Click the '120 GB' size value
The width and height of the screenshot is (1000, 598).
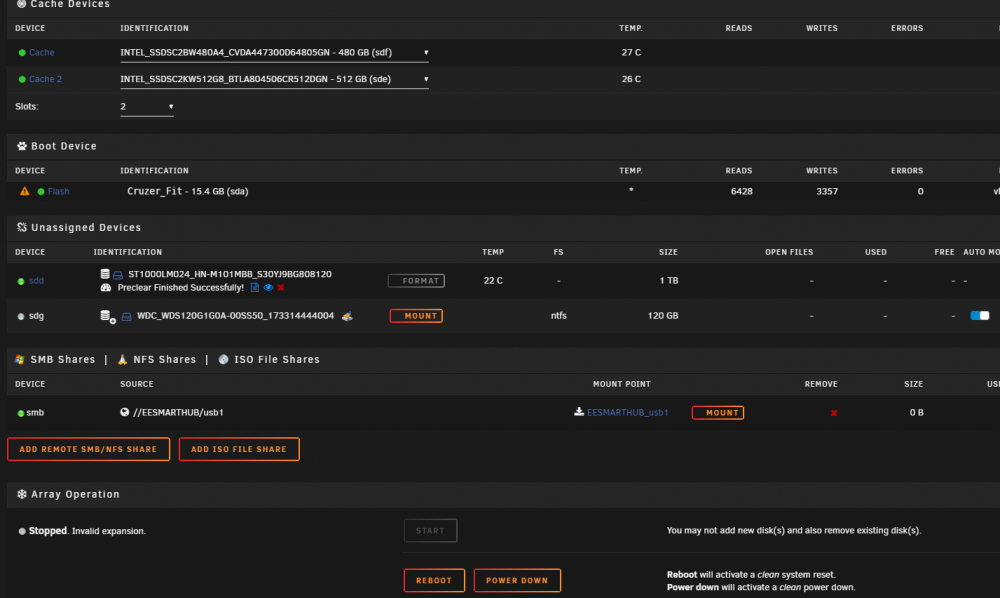pos(663,316)
